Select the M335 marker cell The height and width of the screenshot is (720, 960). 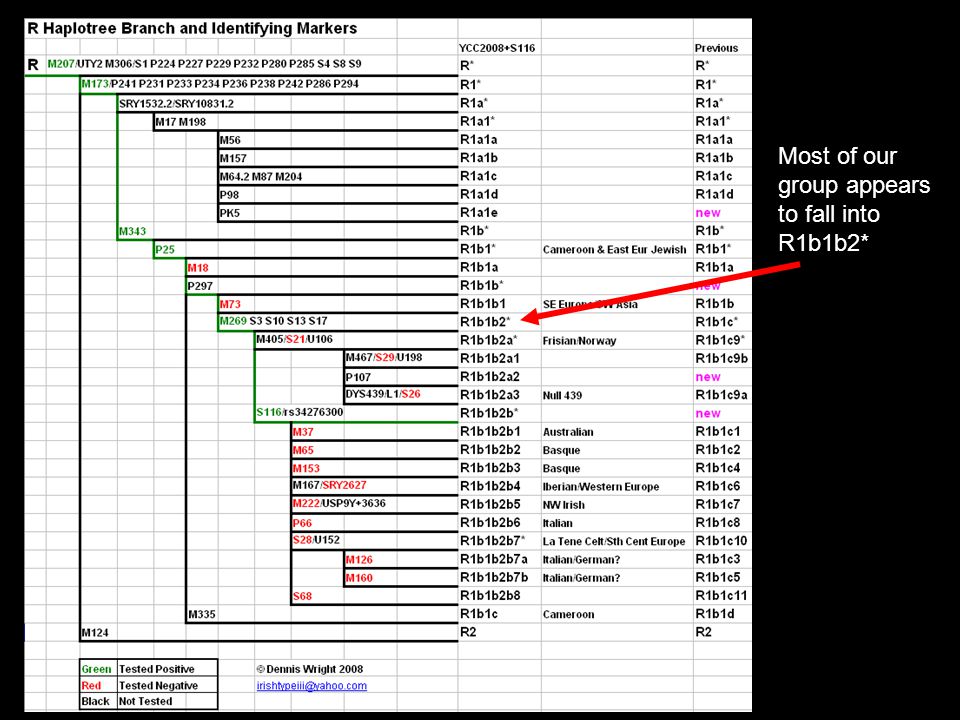coord(201,615)
